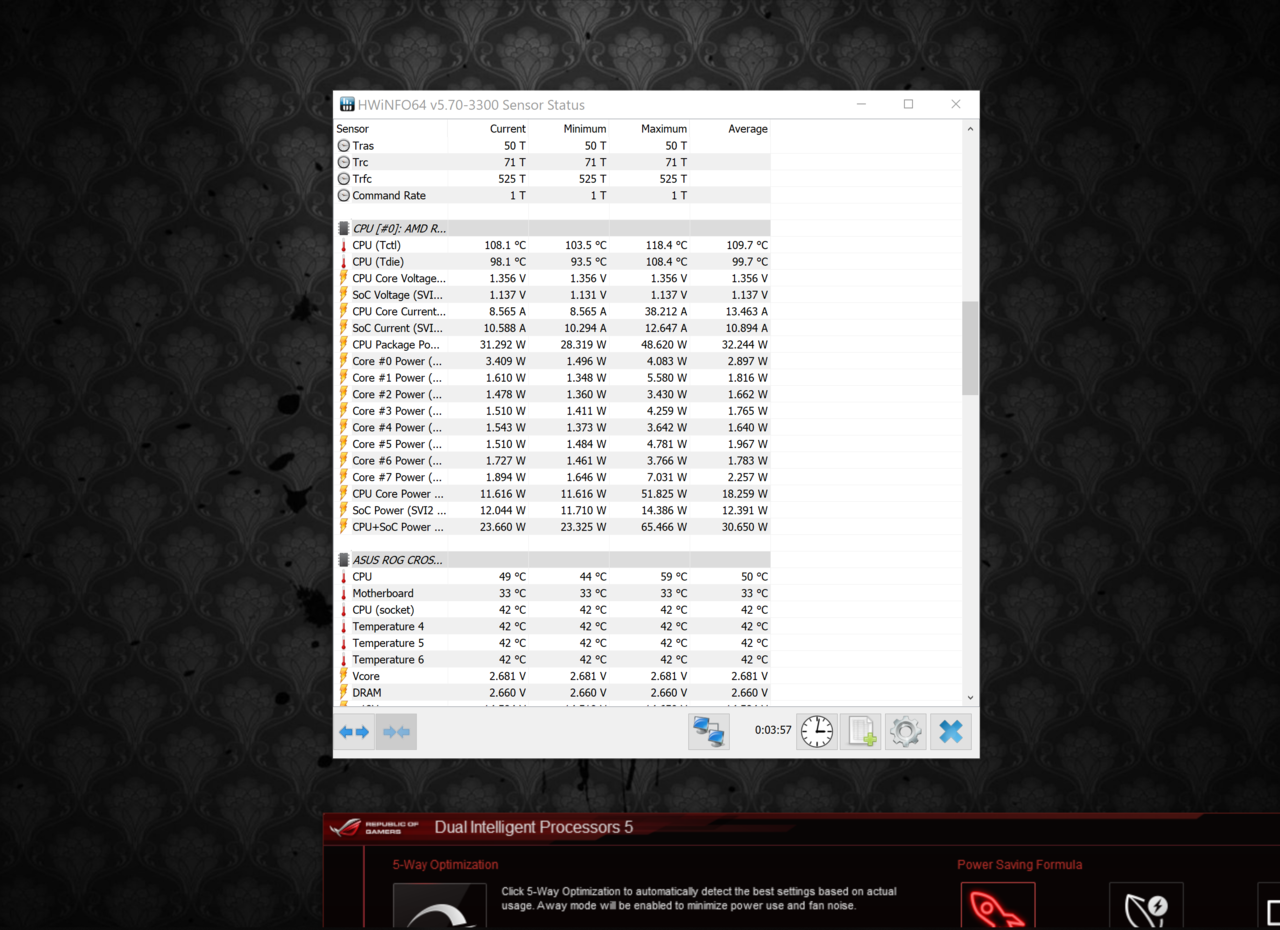Image resolution: width=1280 pixels, height=930 pixels.
Task: Select the Core #7 Power row
Action: coord(552,477)
